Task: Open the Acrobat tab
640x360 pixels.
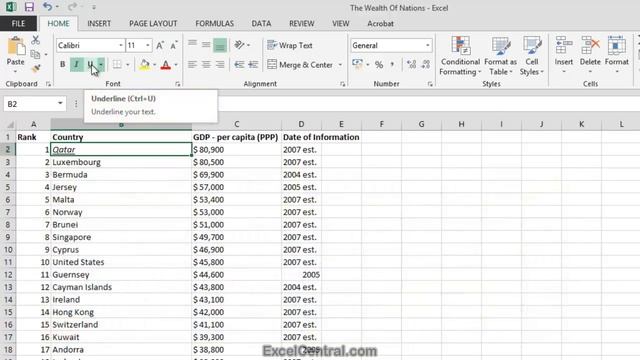Action: tap(380, 24)
